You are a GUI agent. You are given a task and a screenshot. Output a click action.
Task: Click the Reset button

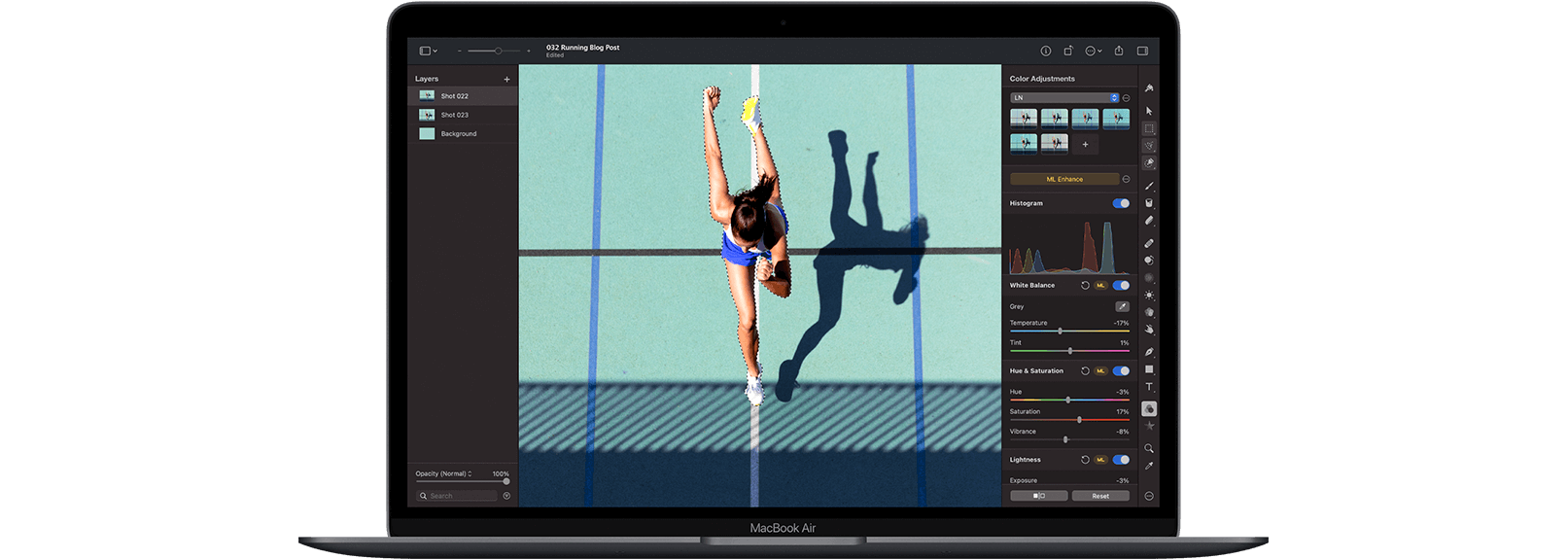click(x=1100, y=496)
